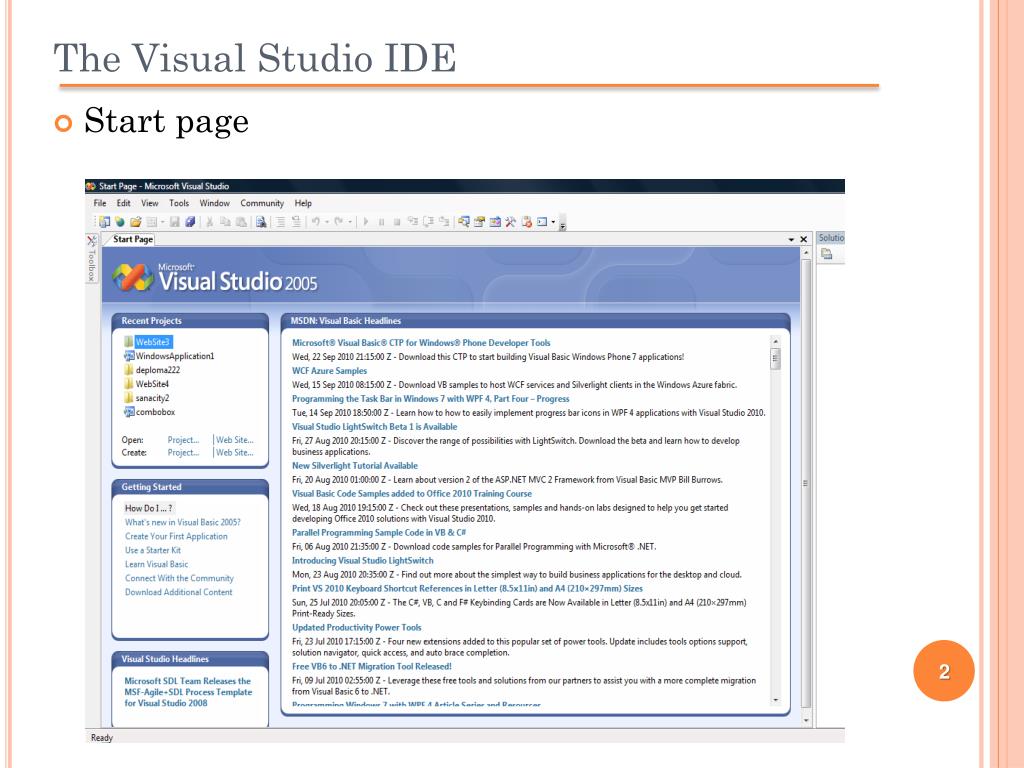The width and height of the screenshot is (1024, 768).
Task: Click the Solution Explorer panel toolbar icon
Action: pos(827,254)
